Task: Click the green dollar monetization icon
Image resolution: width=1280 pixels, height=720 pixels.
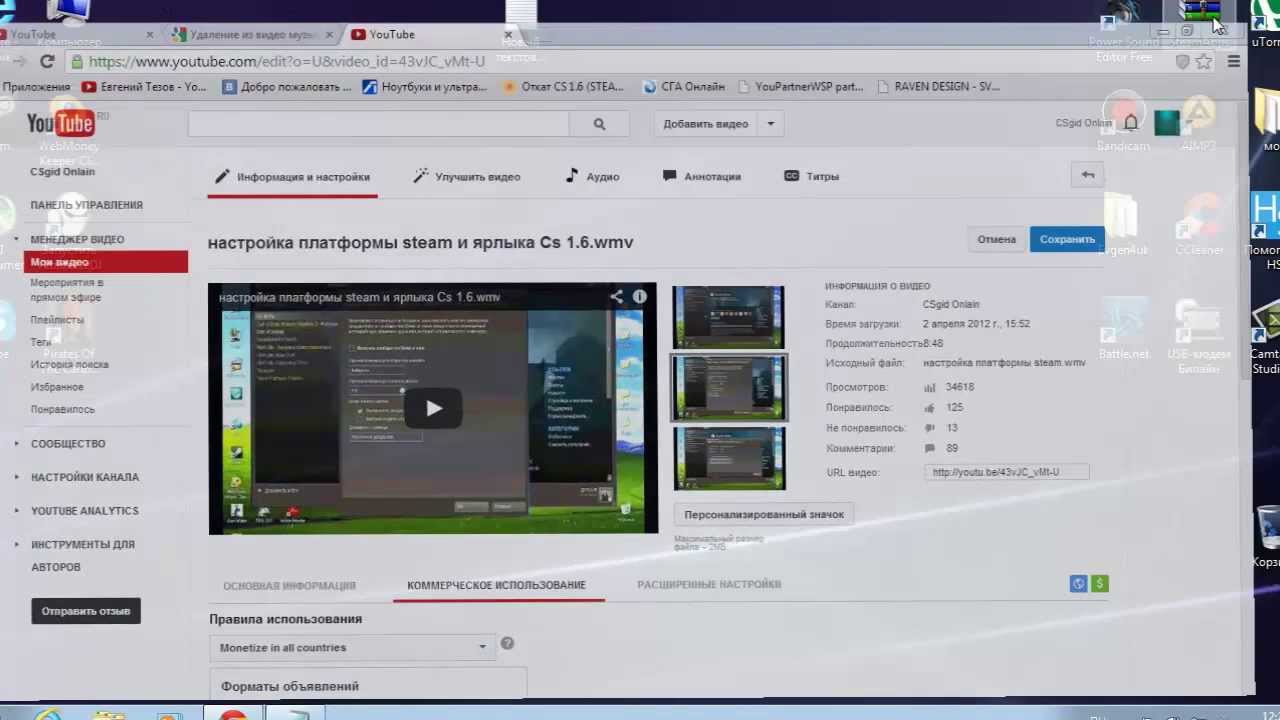Action: (1100, 584)
